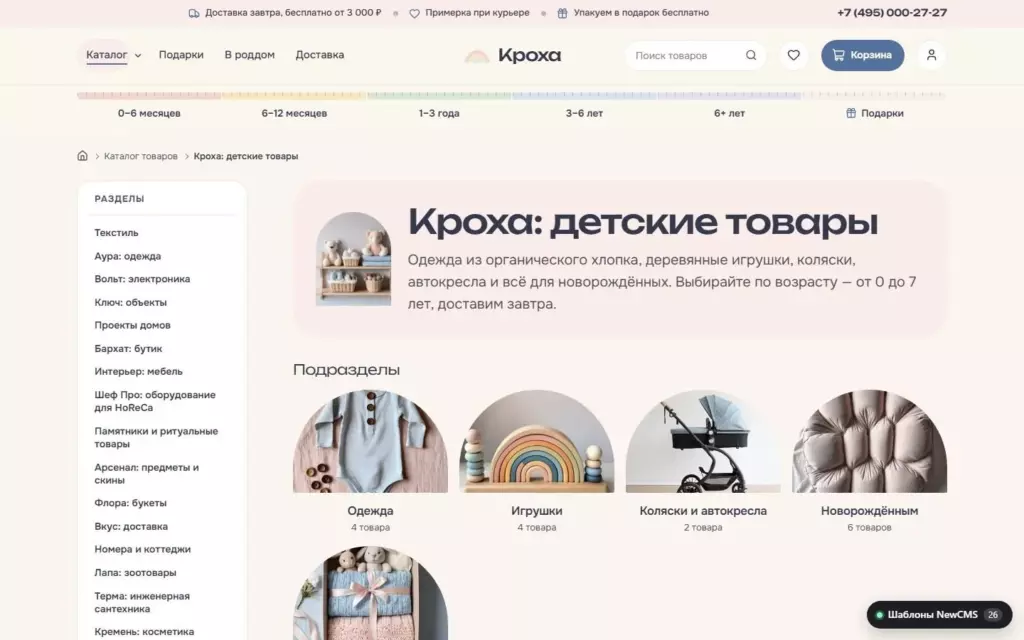The height and width of the screenshot is (640, 1024).
Task: Click the gift icon next to age-bar Подарки
Action: point(851,113)
